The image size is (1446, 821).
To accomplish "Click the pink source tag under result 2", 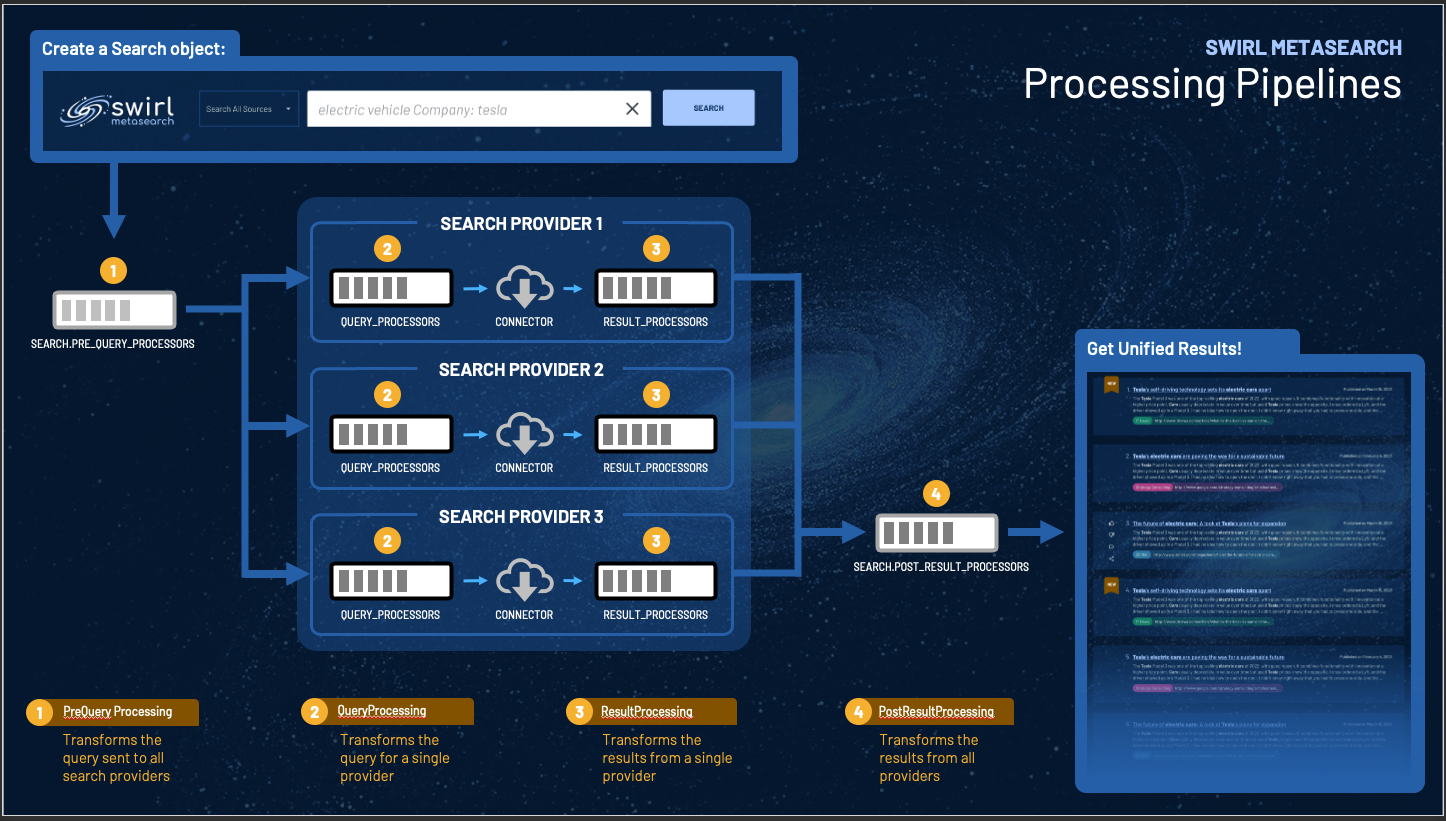I will (x=1153, y=487).
